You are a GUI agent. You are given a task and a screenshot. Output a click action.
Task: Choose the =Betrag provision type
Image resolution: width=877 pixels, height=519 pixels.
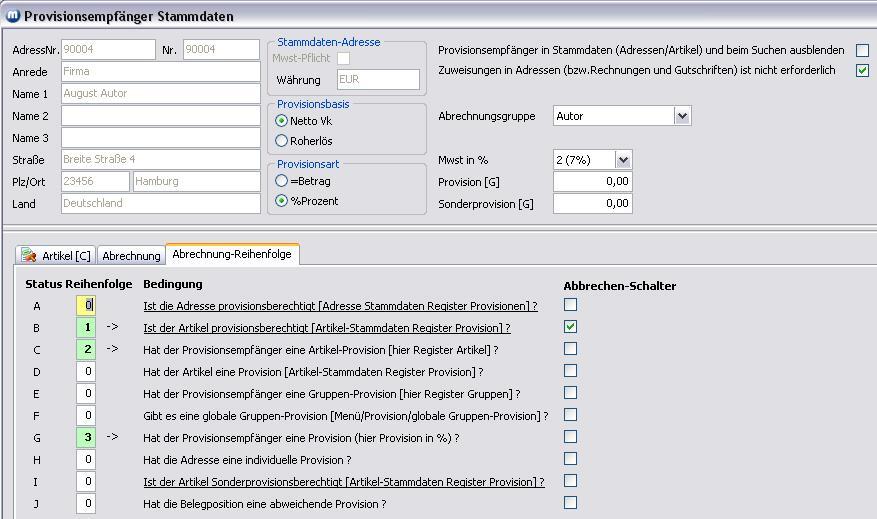point(282,181)
